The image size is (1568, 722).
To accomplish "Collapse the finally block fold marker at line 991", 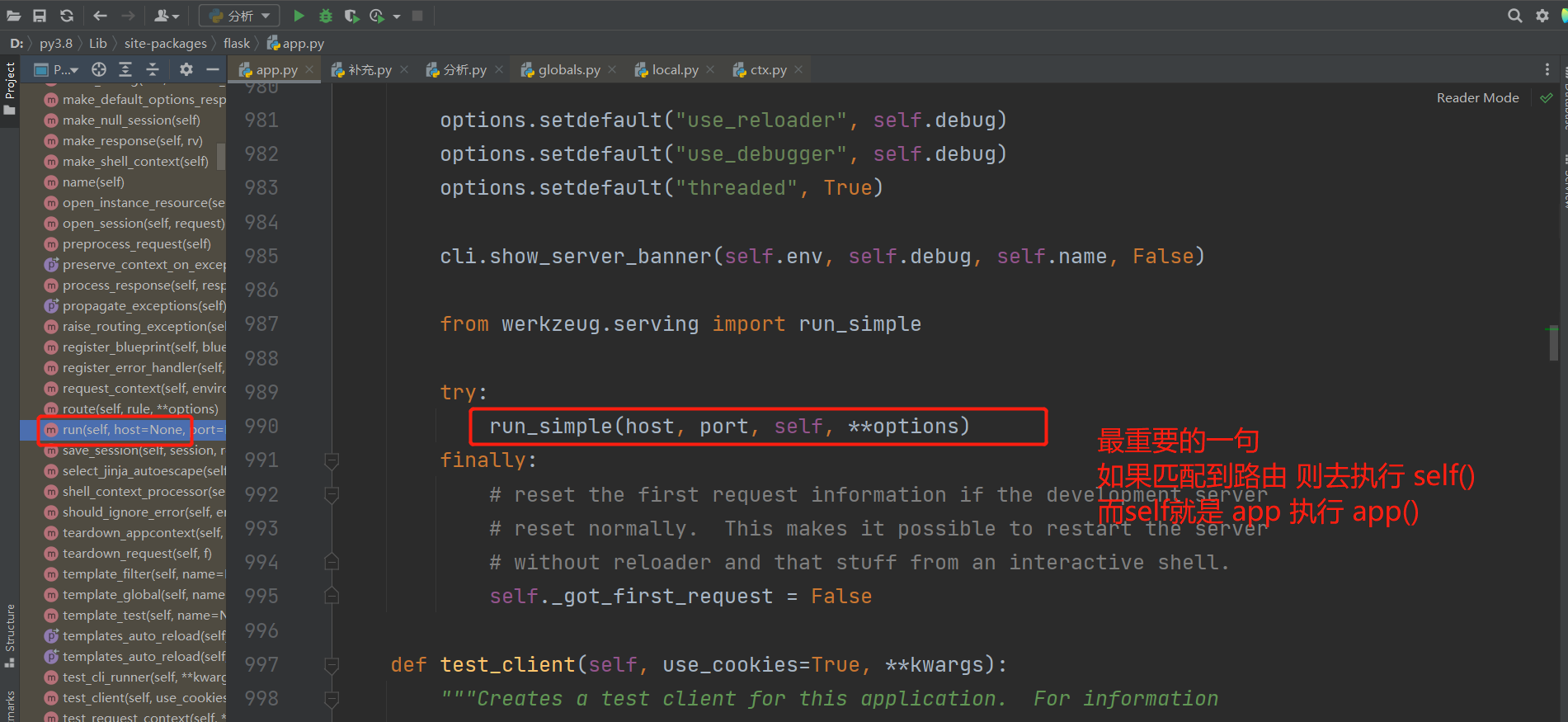I will click(332, 460).
